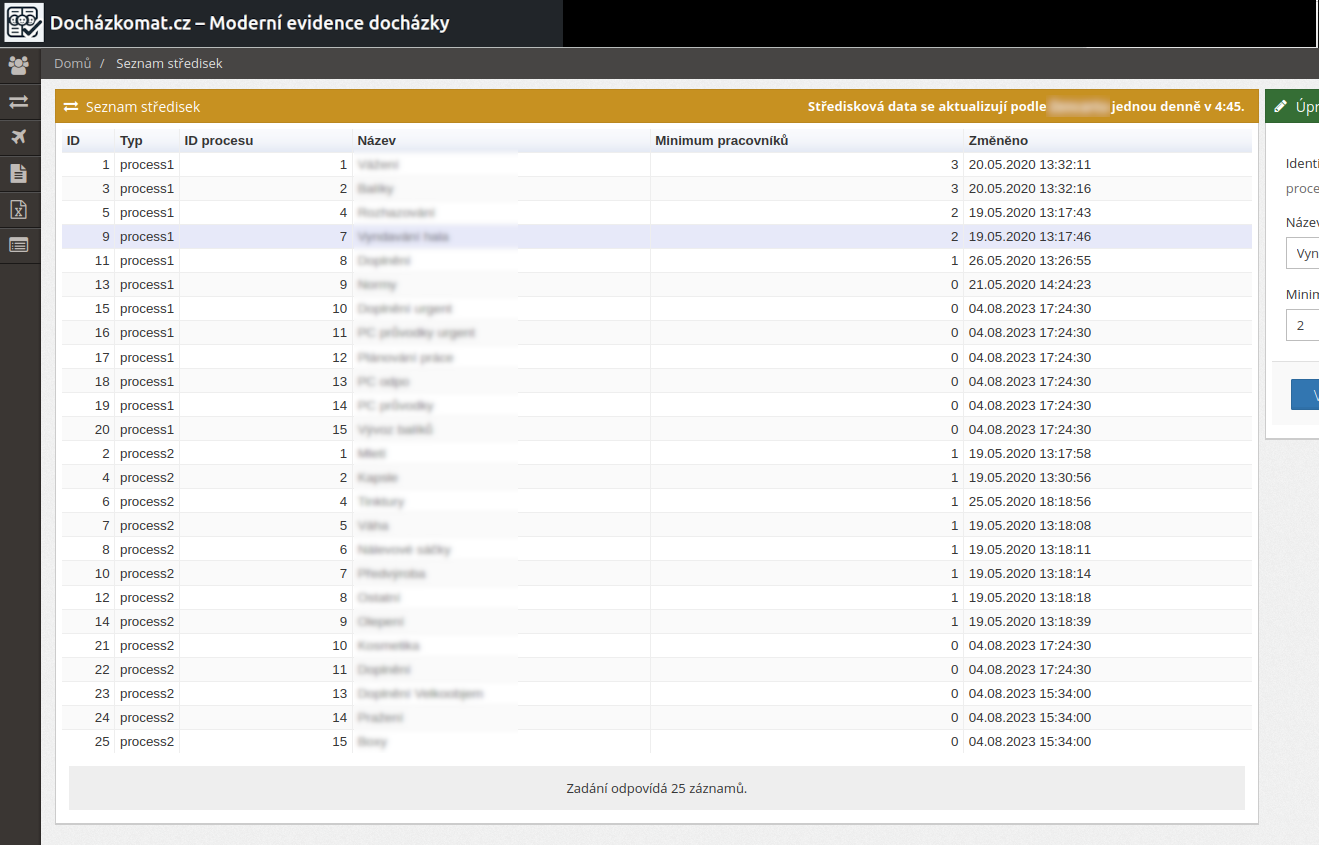Click ID cell 20 of process1 row
Screen dimensions: 1319x845
pyautogui.click(x=88, y=429)
